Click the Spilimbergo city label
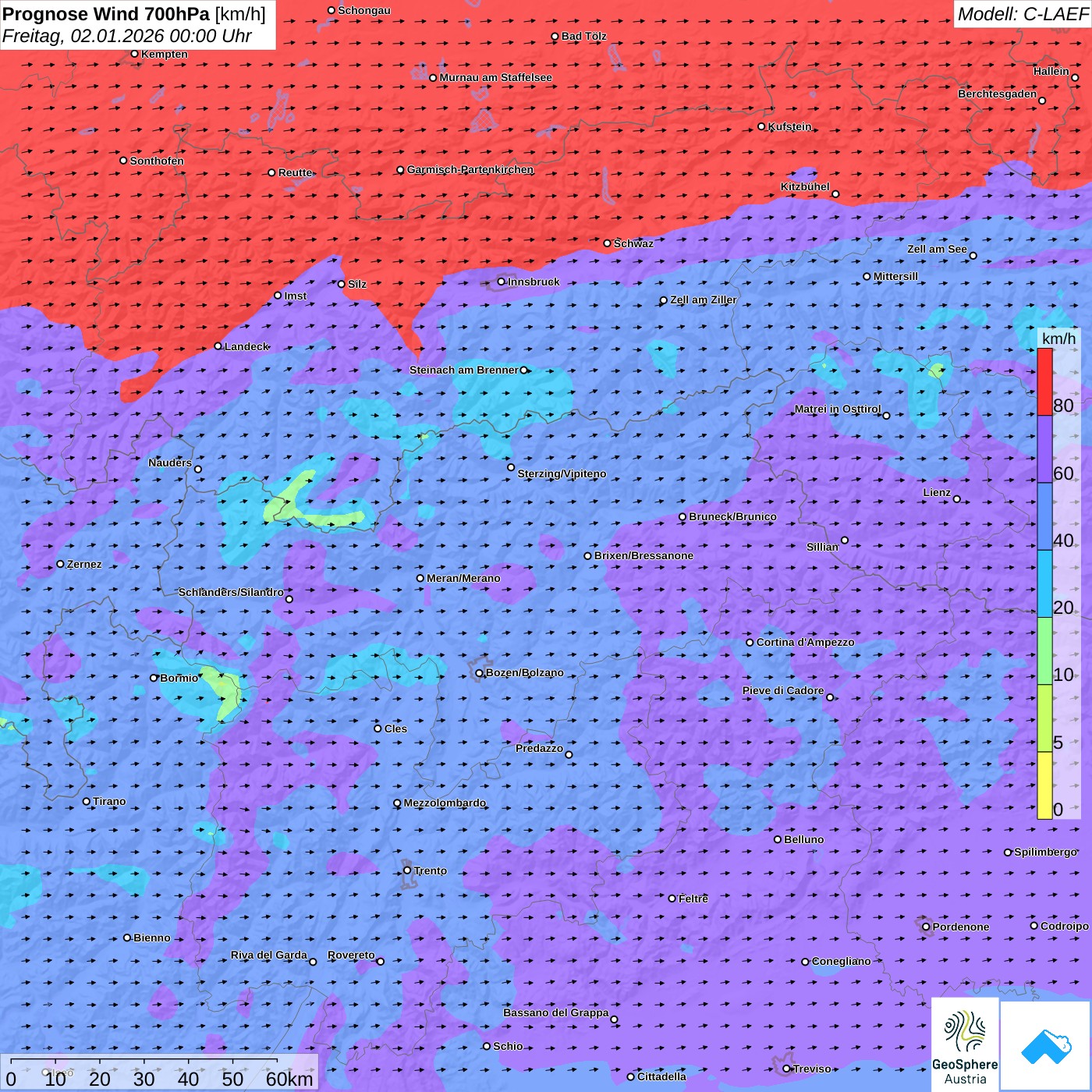This screenshot has height=1092, width=1092. coord(1045,852)
